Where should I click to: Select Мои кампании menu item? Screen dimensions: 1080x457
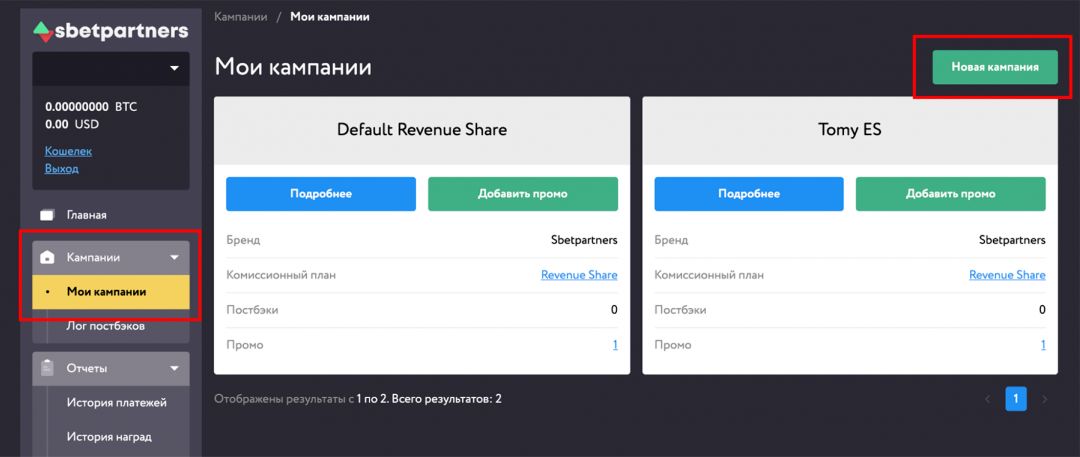(111, 292)
